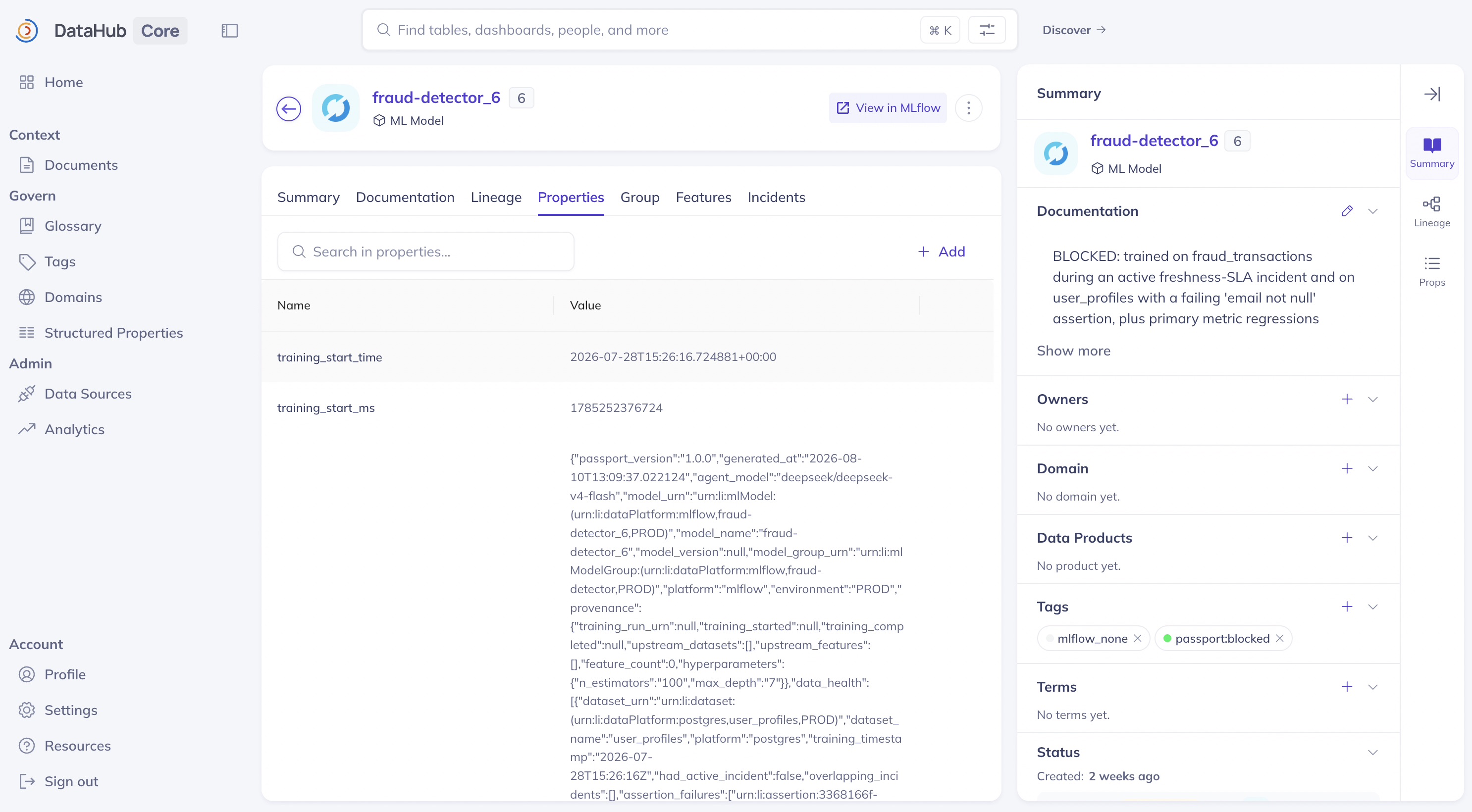Image resolution: width=1472 pixels, height=812 pixels.
Task: Select the training_start_time property name
Action: (330, 357)
